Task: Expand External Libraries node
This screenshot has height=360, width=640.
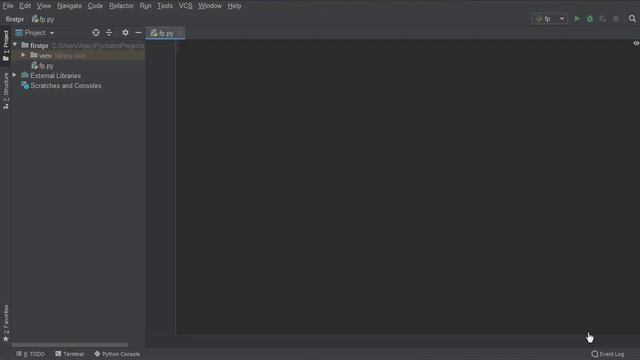Action: [15, 75]
